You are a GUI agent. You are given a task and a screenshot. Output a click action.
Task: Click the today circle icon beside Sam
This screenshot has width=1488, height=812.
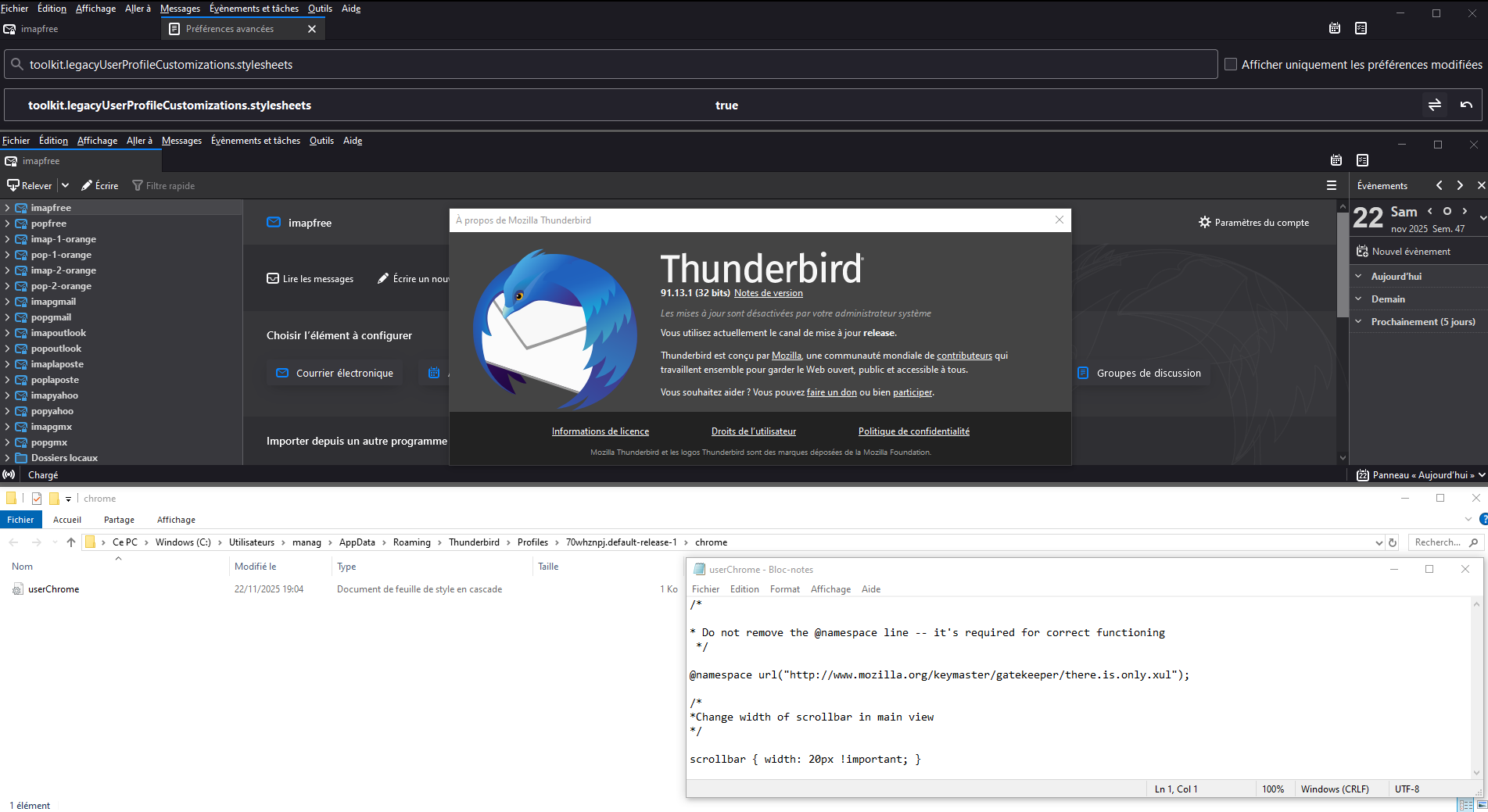pos(1447,211)
